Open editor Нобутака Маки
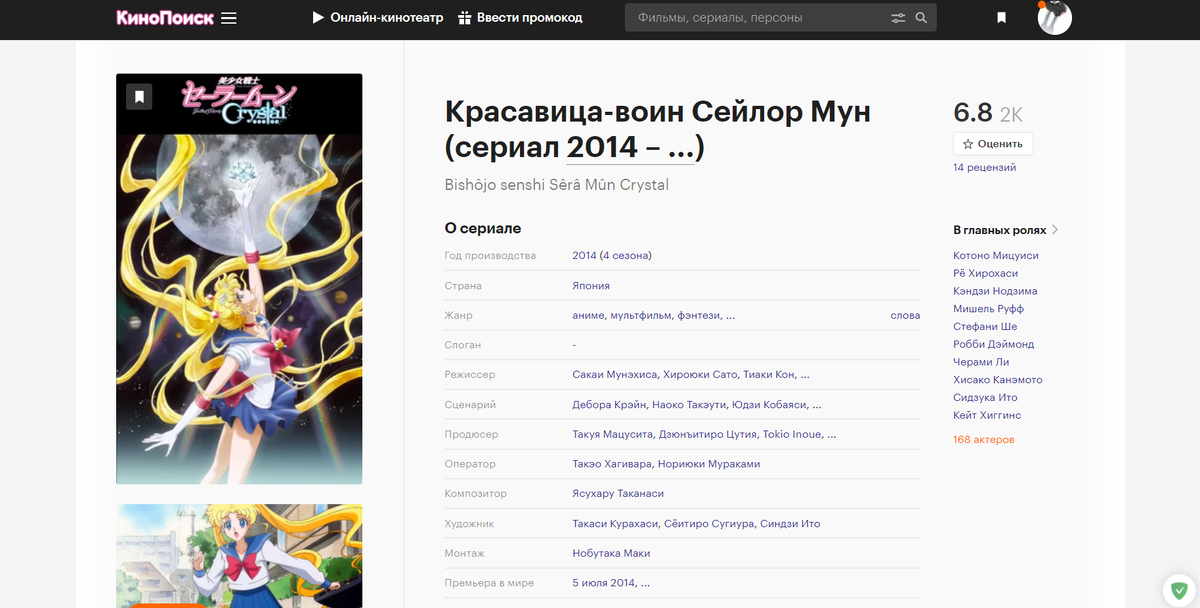 tap(611, 553)
